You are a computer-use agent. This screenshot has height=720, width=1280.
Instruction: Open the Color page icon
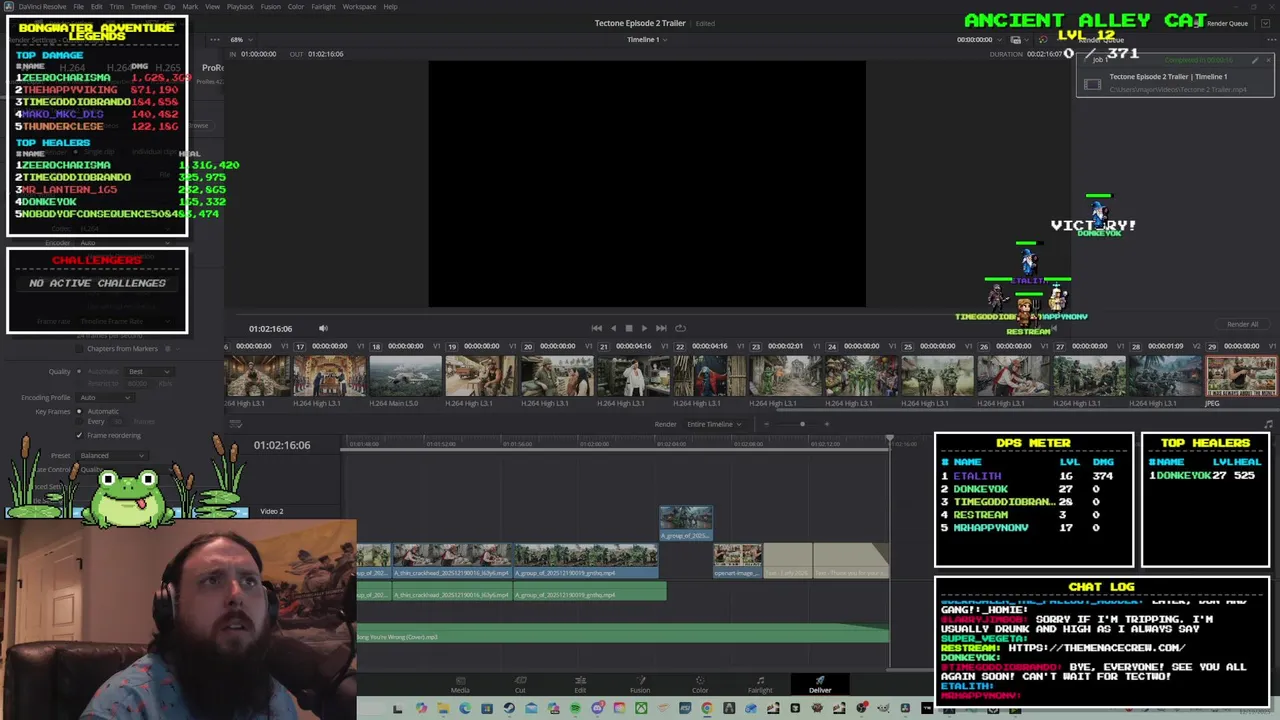pos(700,680)
